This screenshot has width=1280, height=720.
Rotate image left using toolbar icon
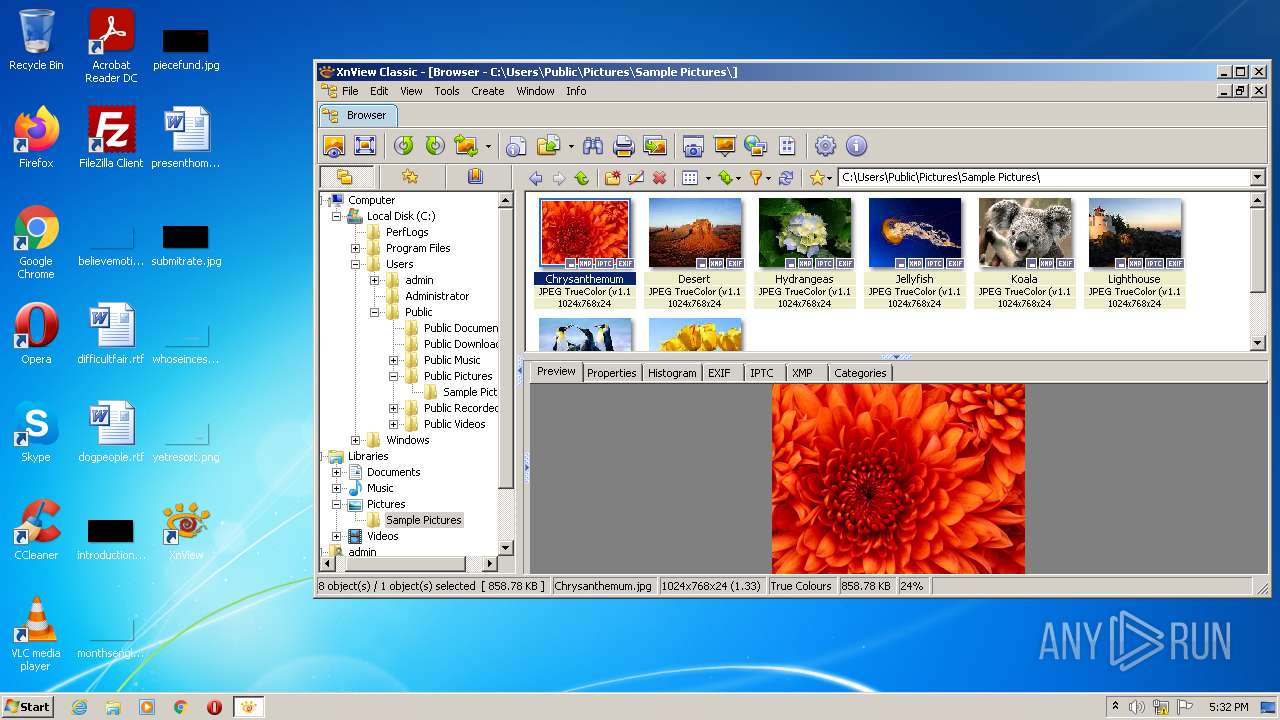[403, 146]
